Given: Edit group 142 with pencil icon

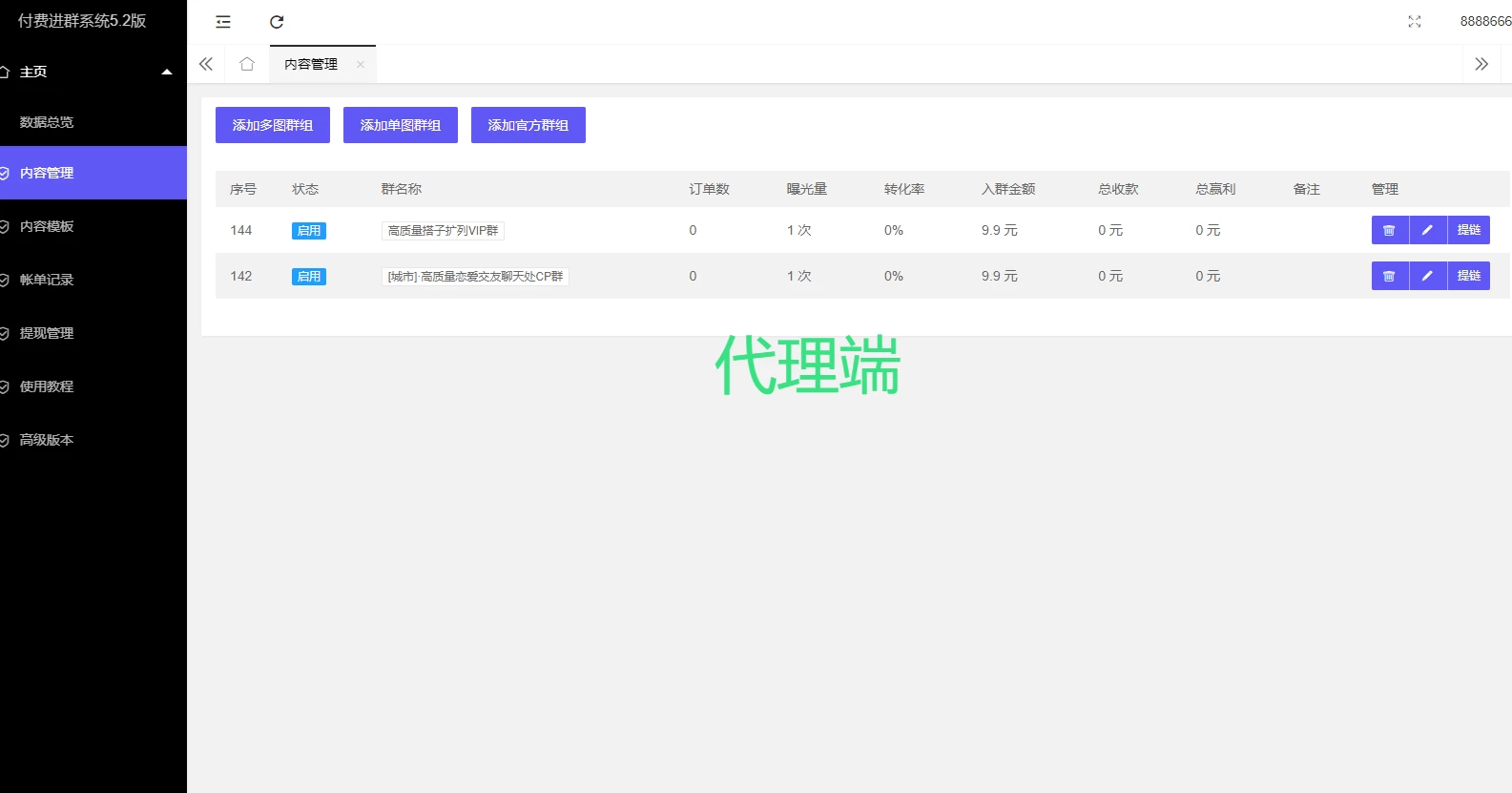Looking at the screenshot, I should click(1427, 276).
